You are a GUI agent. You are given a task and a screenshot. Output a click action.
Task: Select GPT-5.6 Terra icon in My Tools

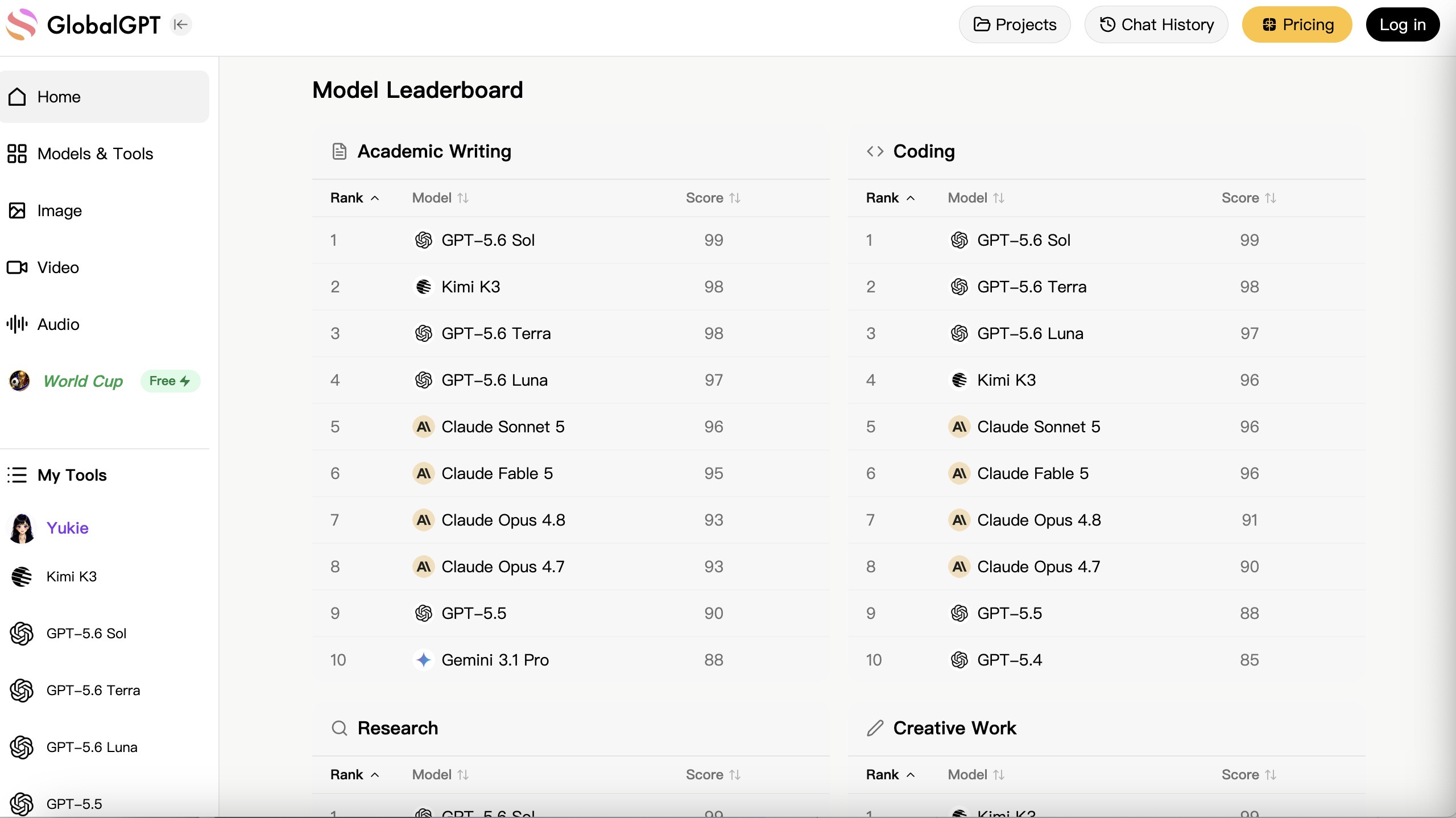pyautogui.click(x=22, y=690)
